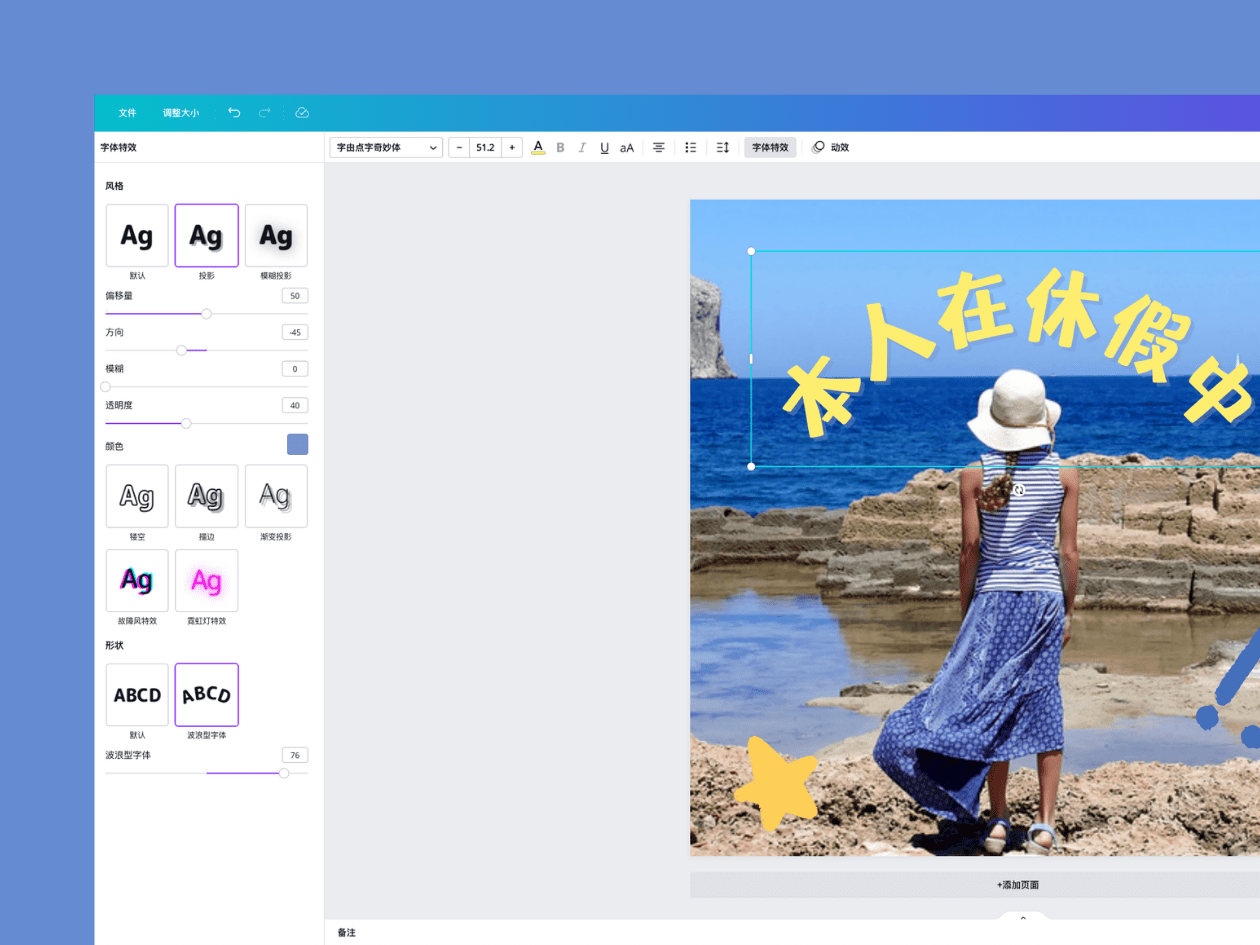Check cloud save status icon
1260x945 pixels.
coord(302,113)
